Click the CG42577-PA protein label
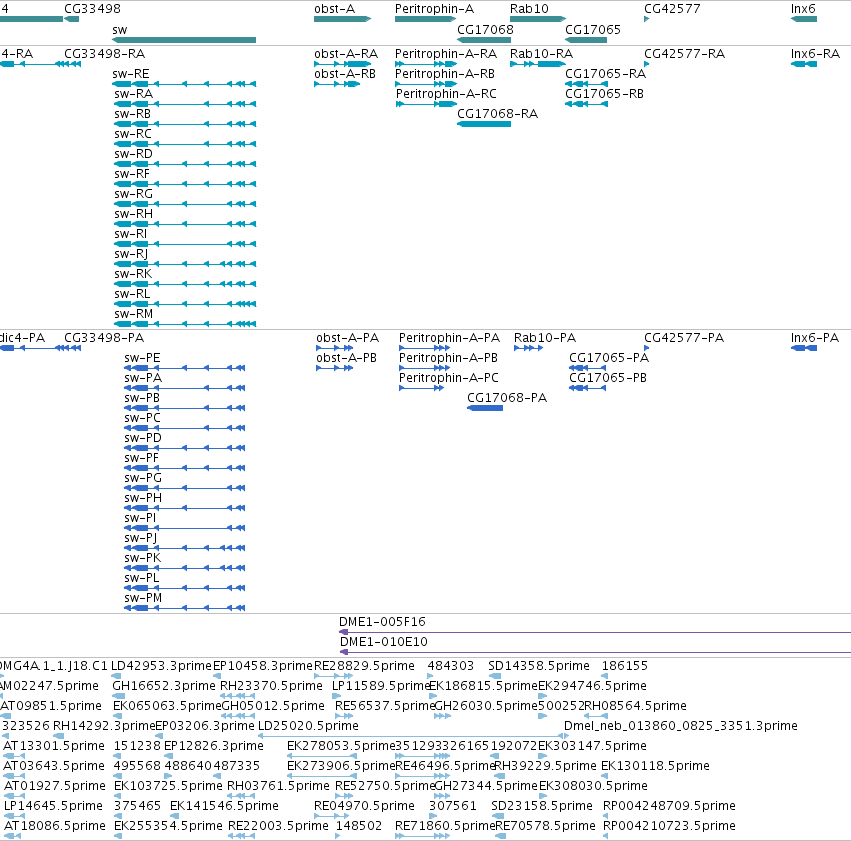Image resolution: width=851 pixels, height=841 pixels. 684,337
